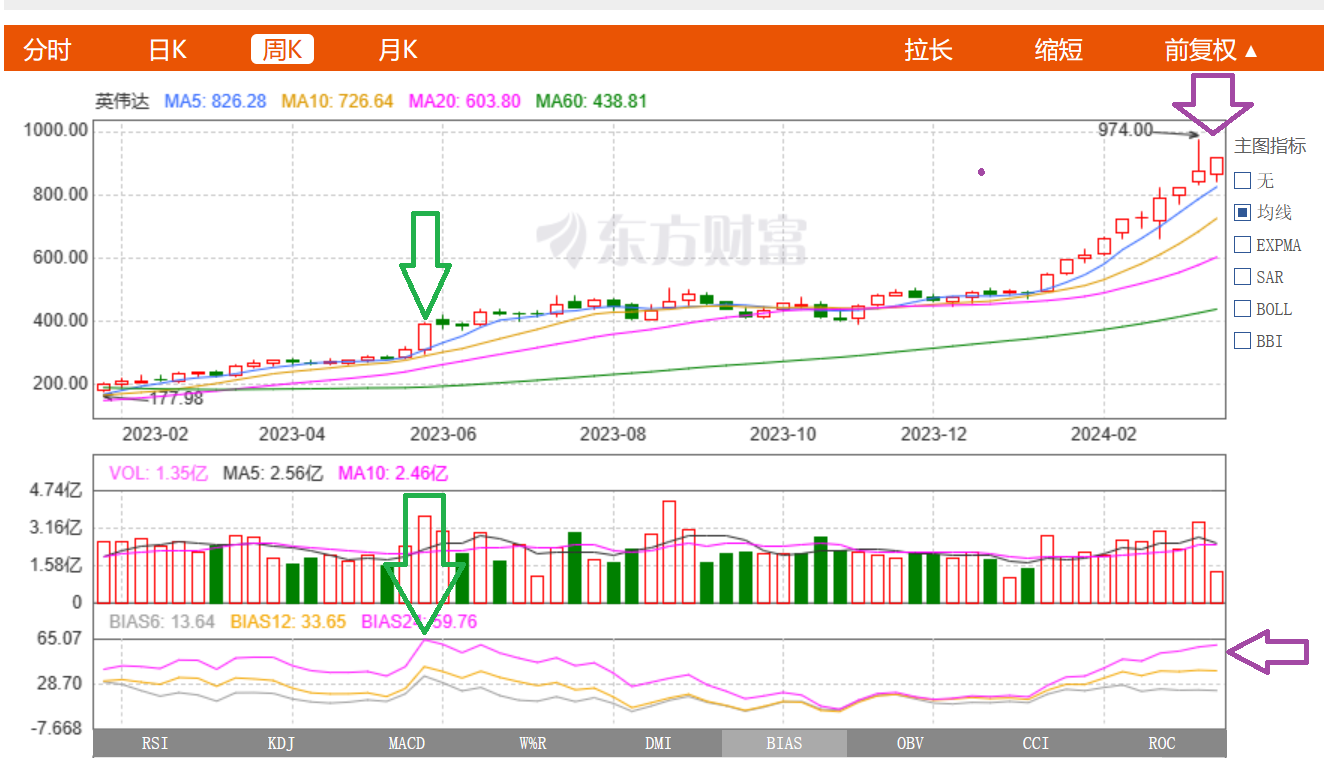Switch to the KDJ indicator tab

(x=281, y=744)
